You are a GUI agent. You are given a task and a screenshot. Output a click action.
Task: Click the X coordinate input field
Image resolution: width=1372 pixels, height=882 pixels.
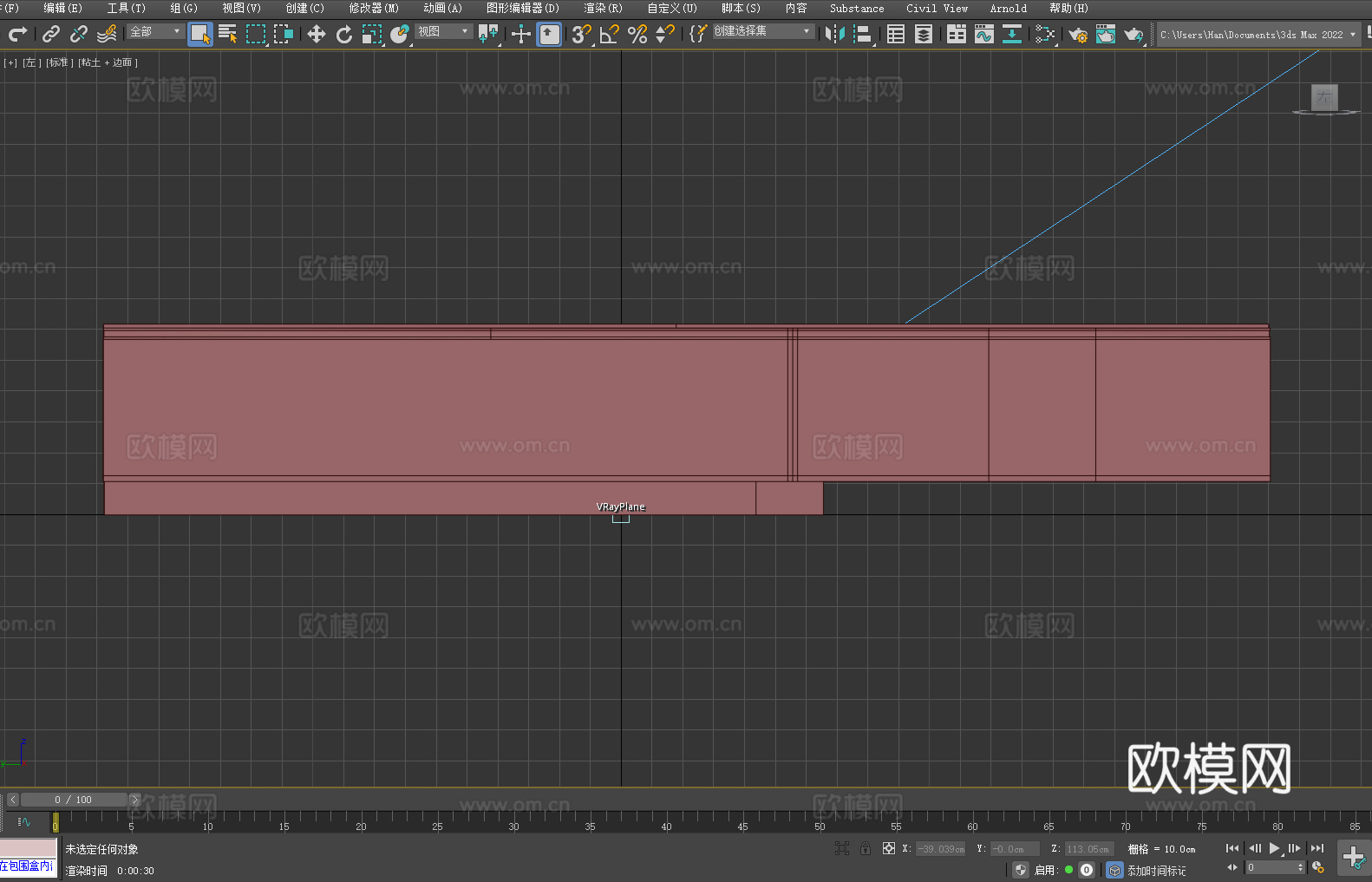click(941, 849)
